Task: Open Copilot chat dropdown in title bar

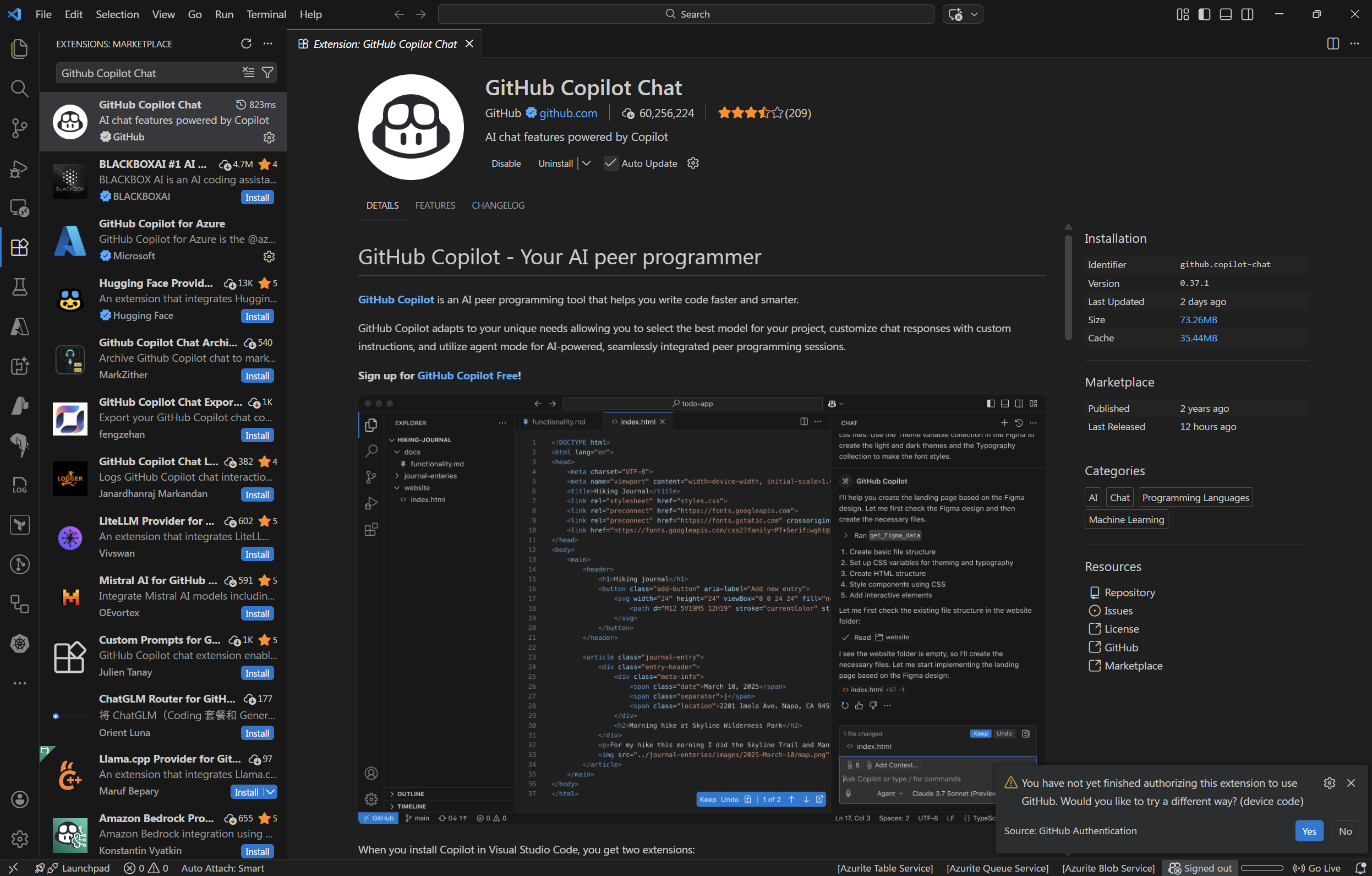Action: [974, 14]
